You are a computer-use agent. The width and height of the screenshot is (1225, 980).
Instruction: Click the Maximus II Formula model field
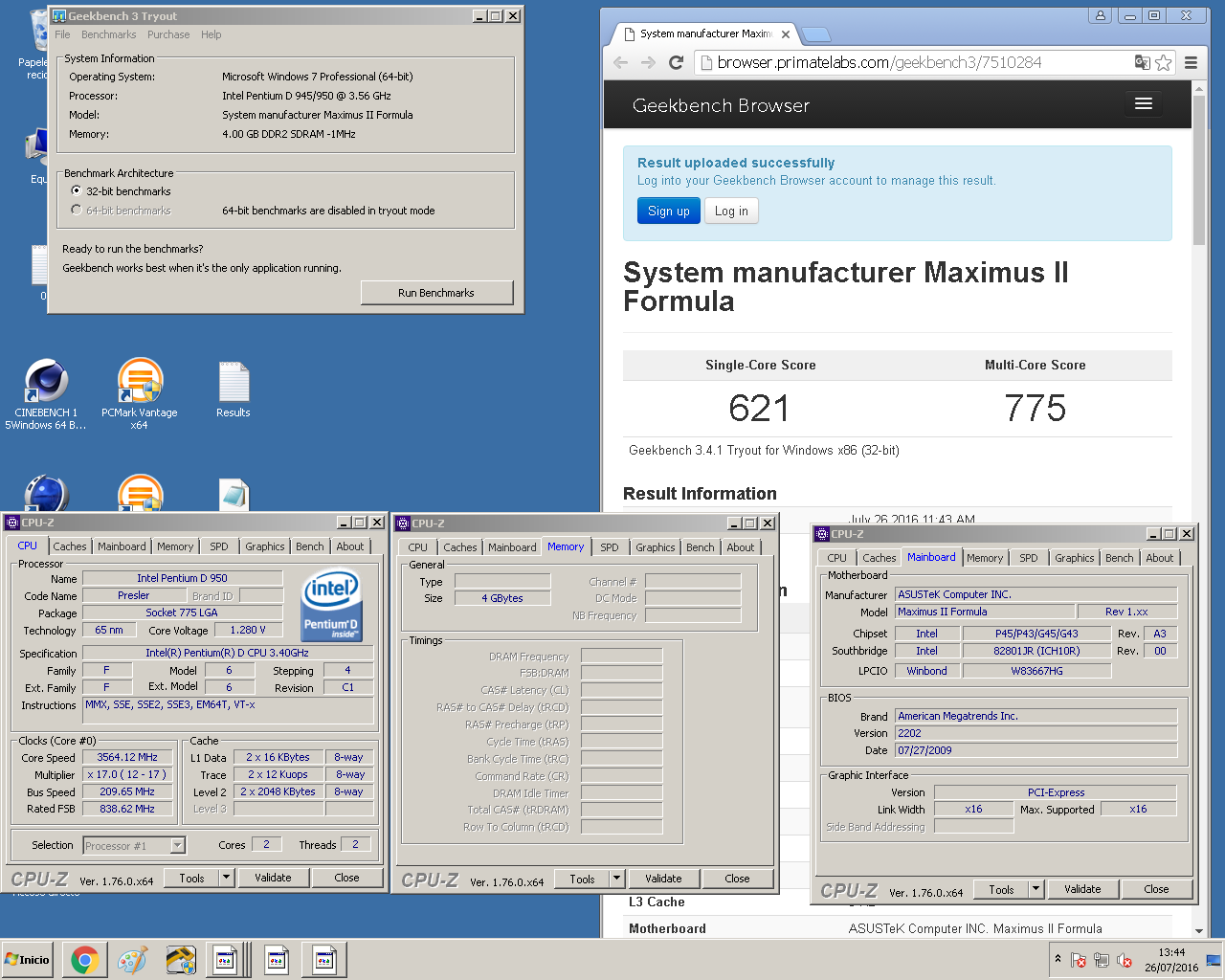(x=985, y=612)
